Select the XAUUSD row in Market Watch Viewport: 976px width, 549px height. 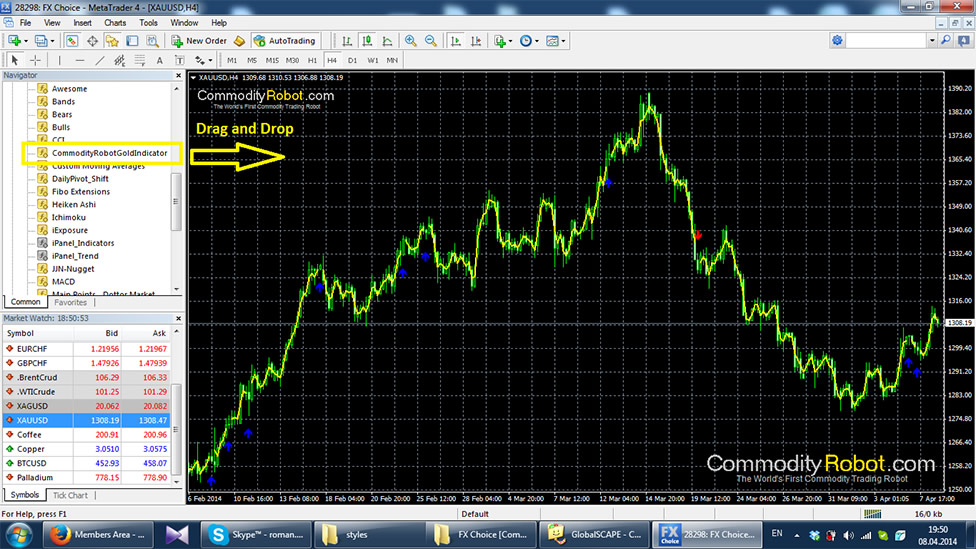87,420
